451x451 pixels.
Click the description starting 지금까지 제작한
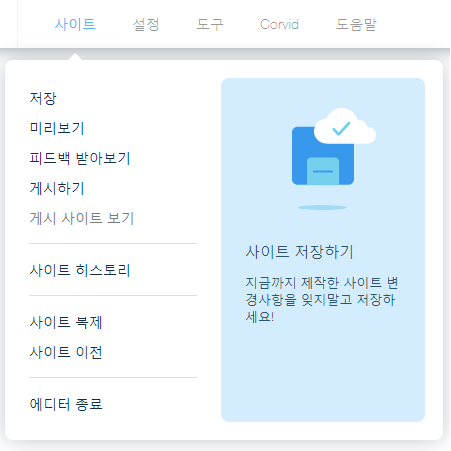322,299
